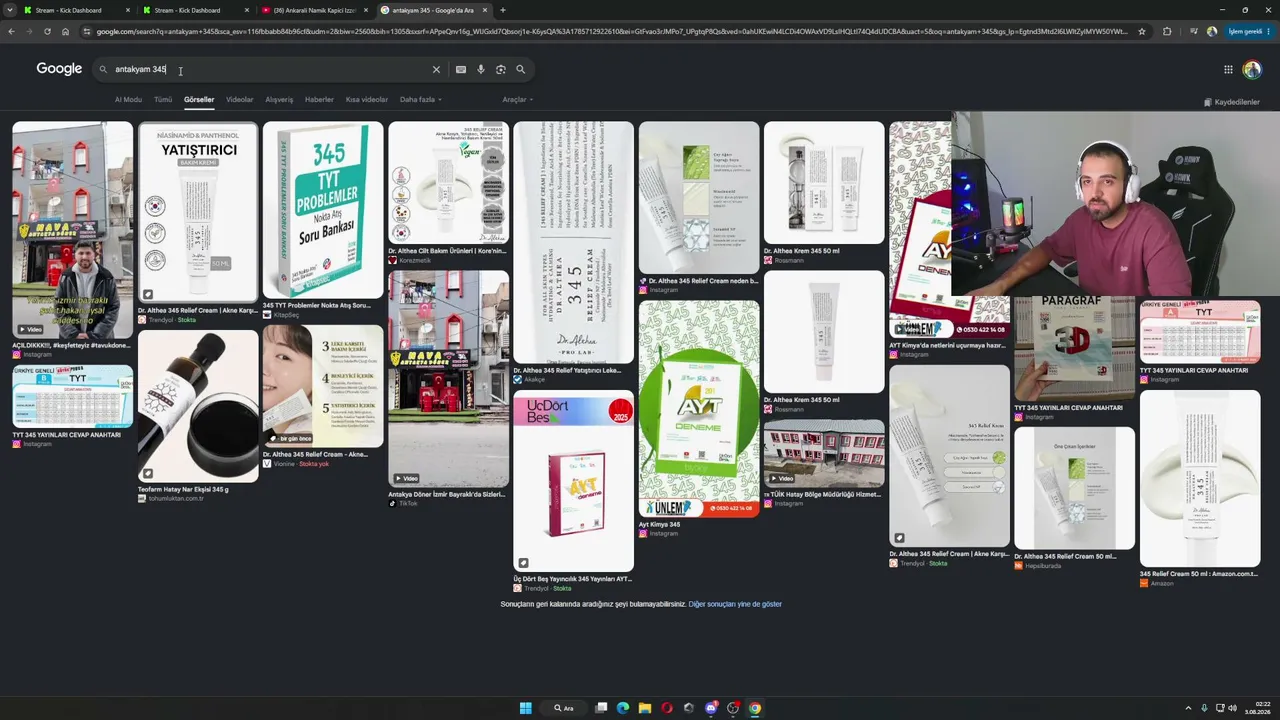
Task: Go back to the previous page
Action: [x=11, y=31]
